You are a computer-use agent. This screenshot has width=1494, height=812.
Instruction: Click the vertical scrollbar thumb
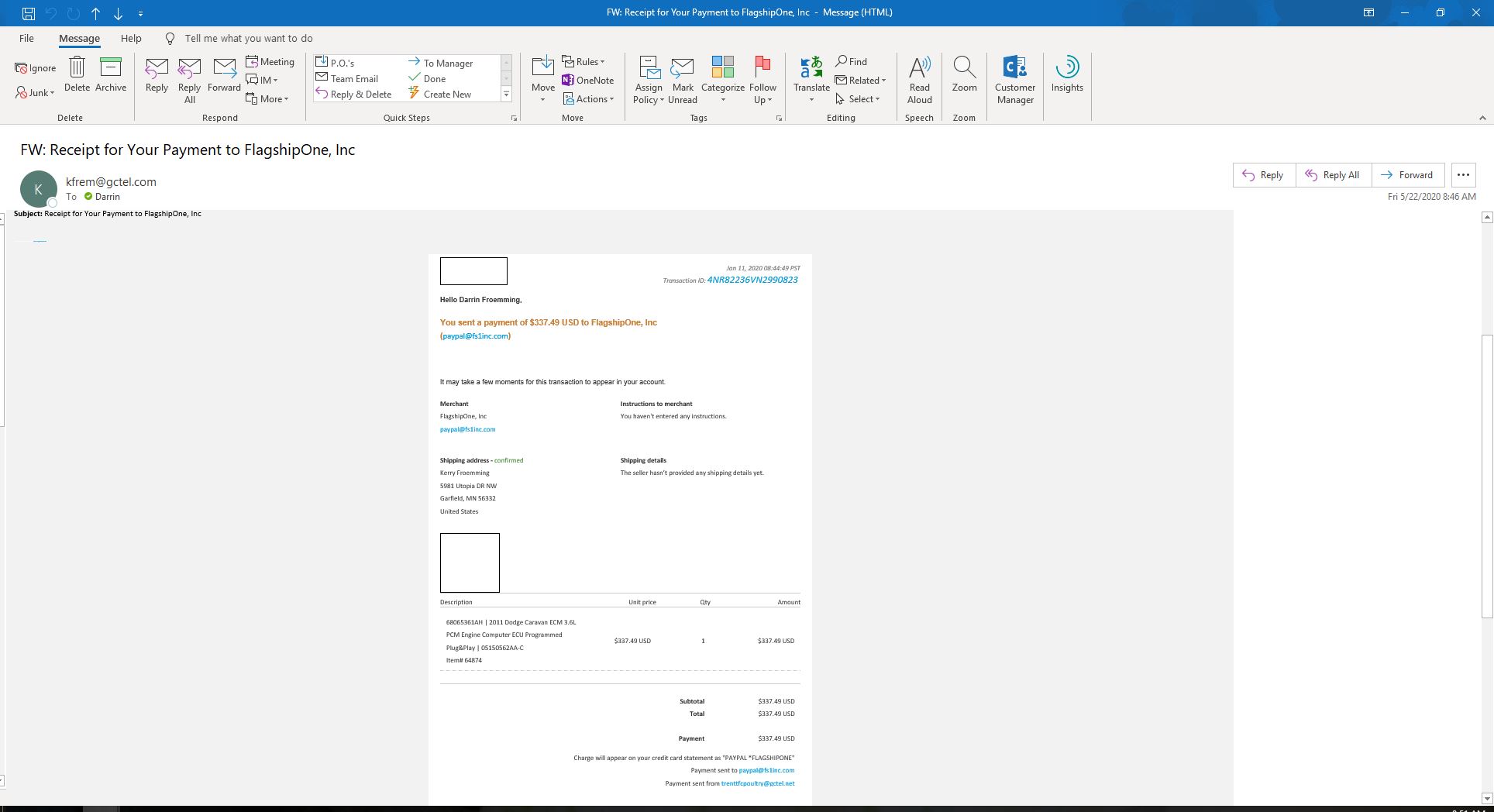coord(1486,476)
